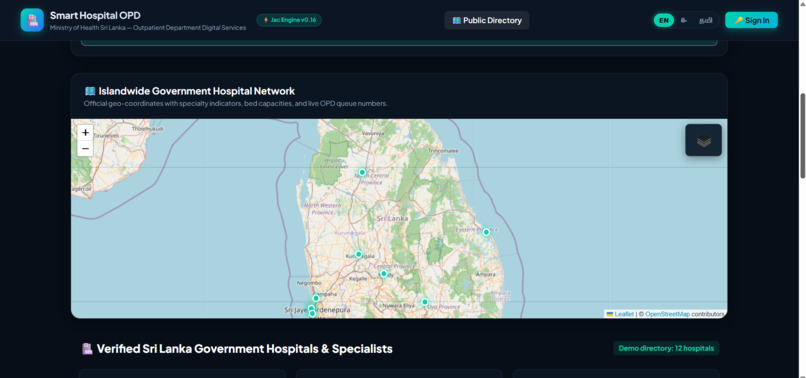Click the hospital marker at Kandy
The height and width of the screenshot is (378, 806).
point(383,274)
